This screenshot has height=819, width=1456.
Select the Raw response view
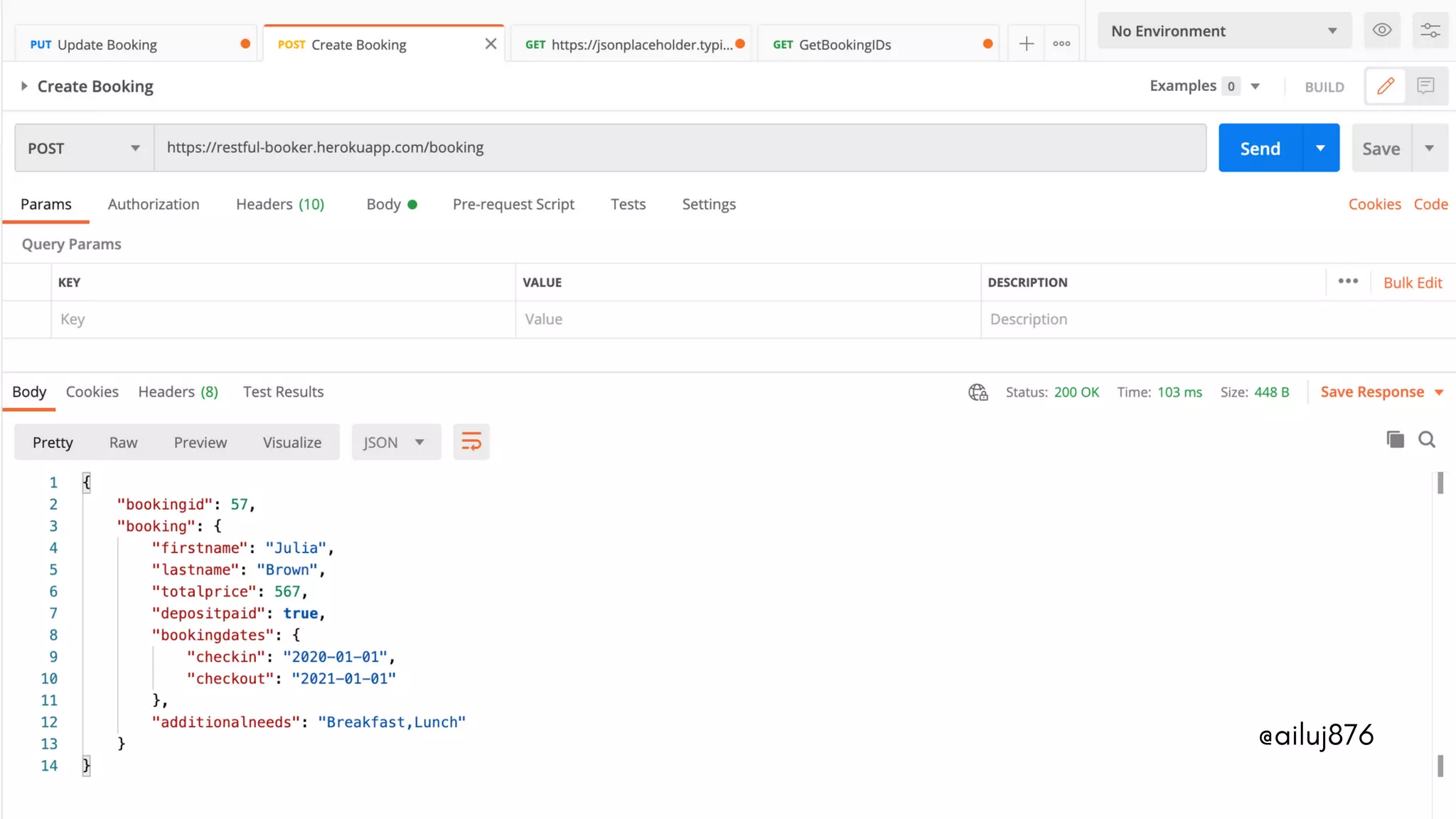pyautogui.click(x=123, y=442)
